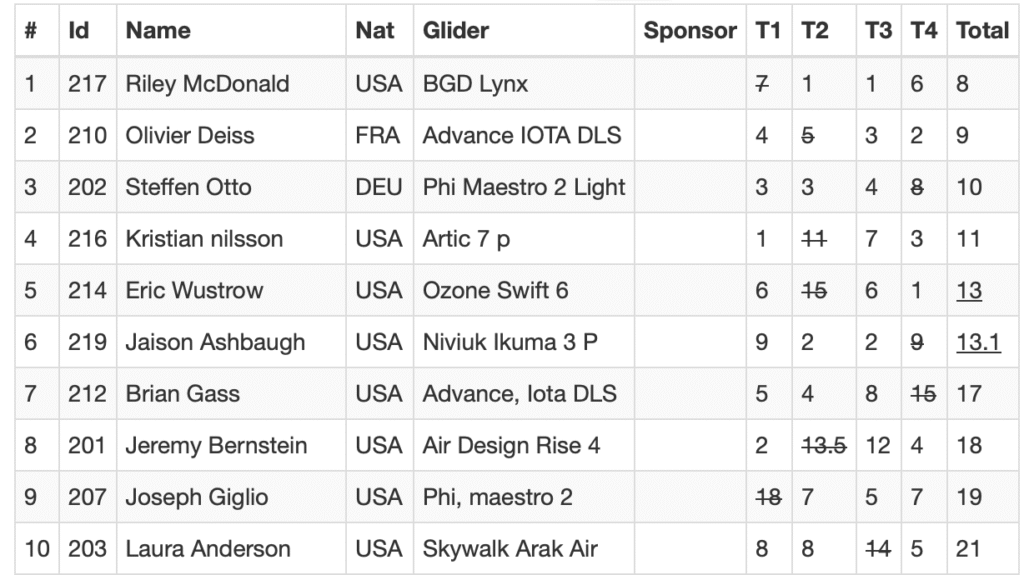Open the underlined 13.1 total link
The image size is (1024, 575).
click(x=978, y=343)
